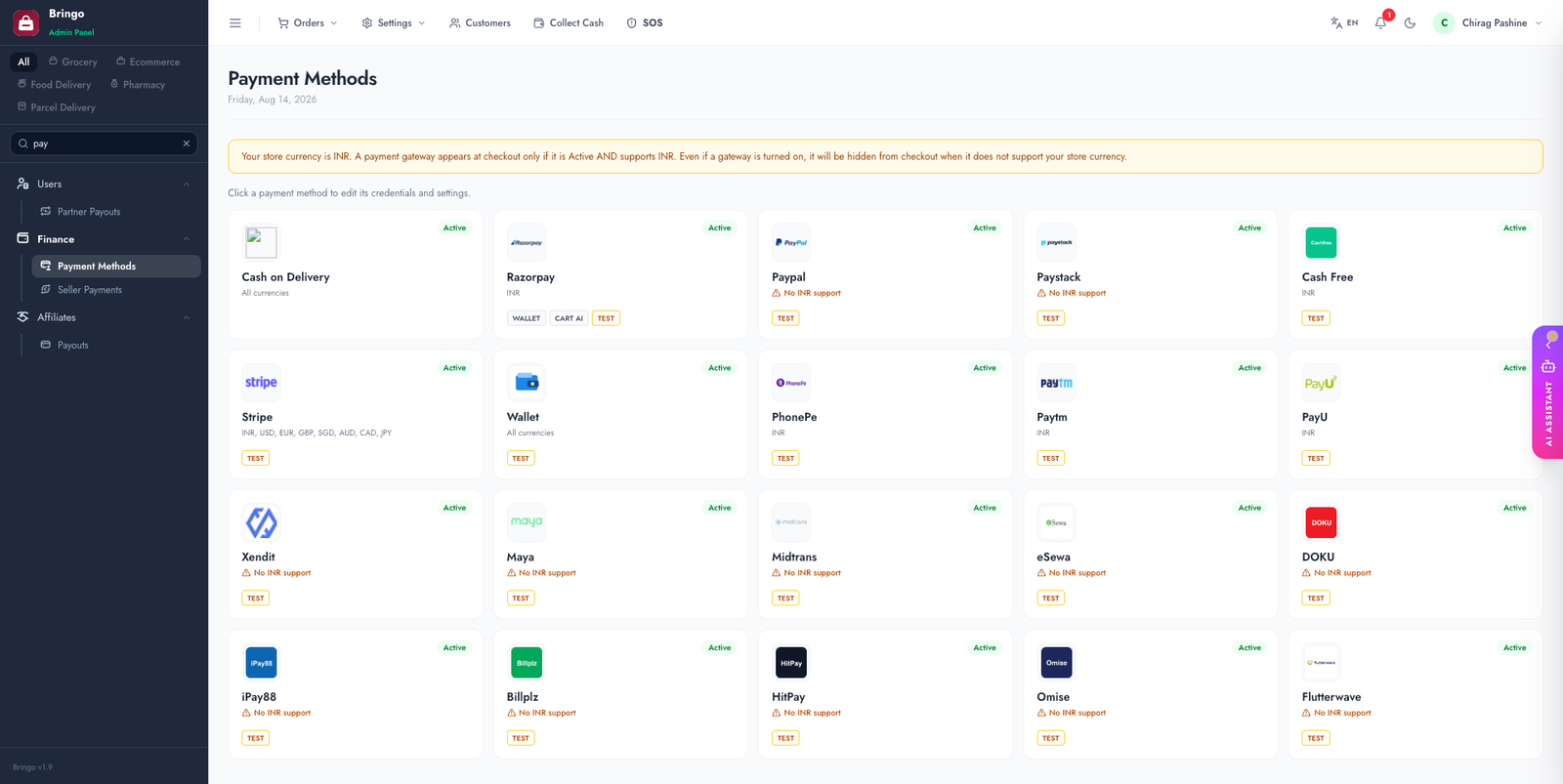Click the HitPay logo icon
The height and width of the screenshot is (784, 1563).
791,663
